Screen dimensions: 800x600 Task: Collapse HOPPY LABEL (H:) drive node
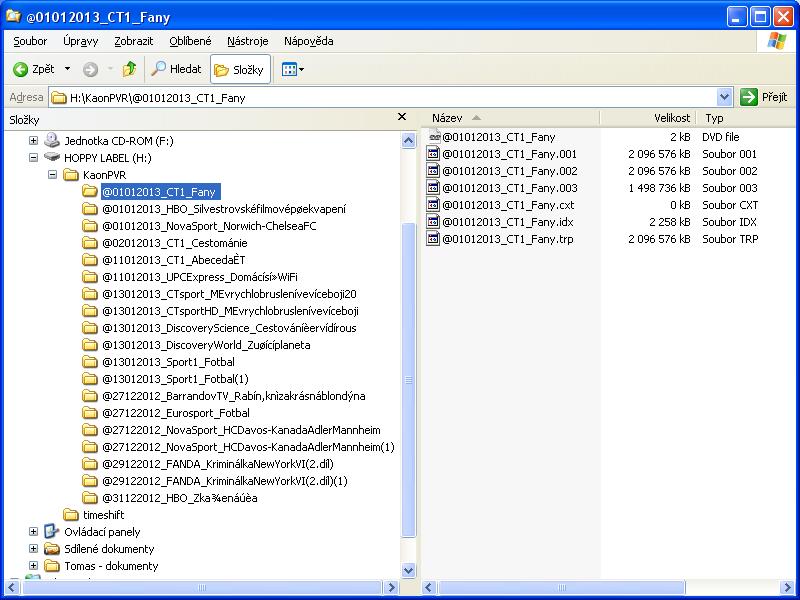[33, 158]
